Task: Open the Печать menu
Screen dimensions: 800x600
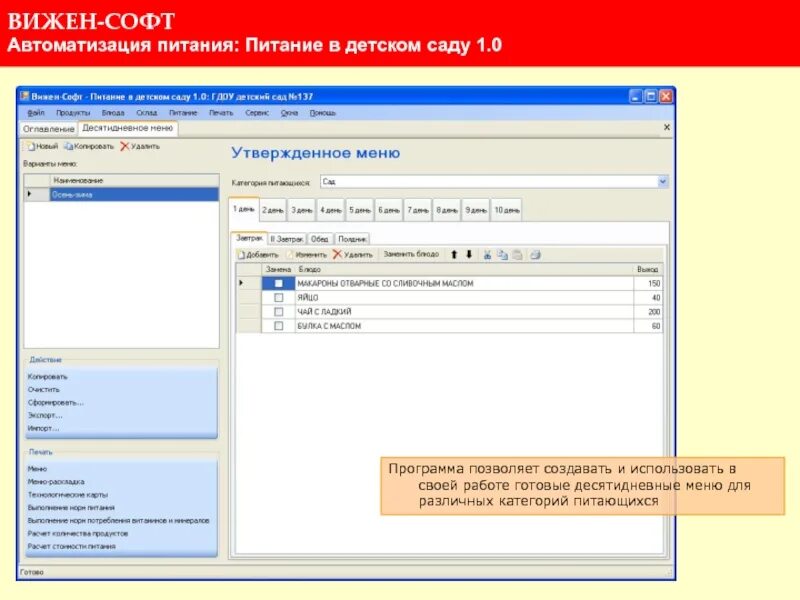Action: click(x=221, y=113)
